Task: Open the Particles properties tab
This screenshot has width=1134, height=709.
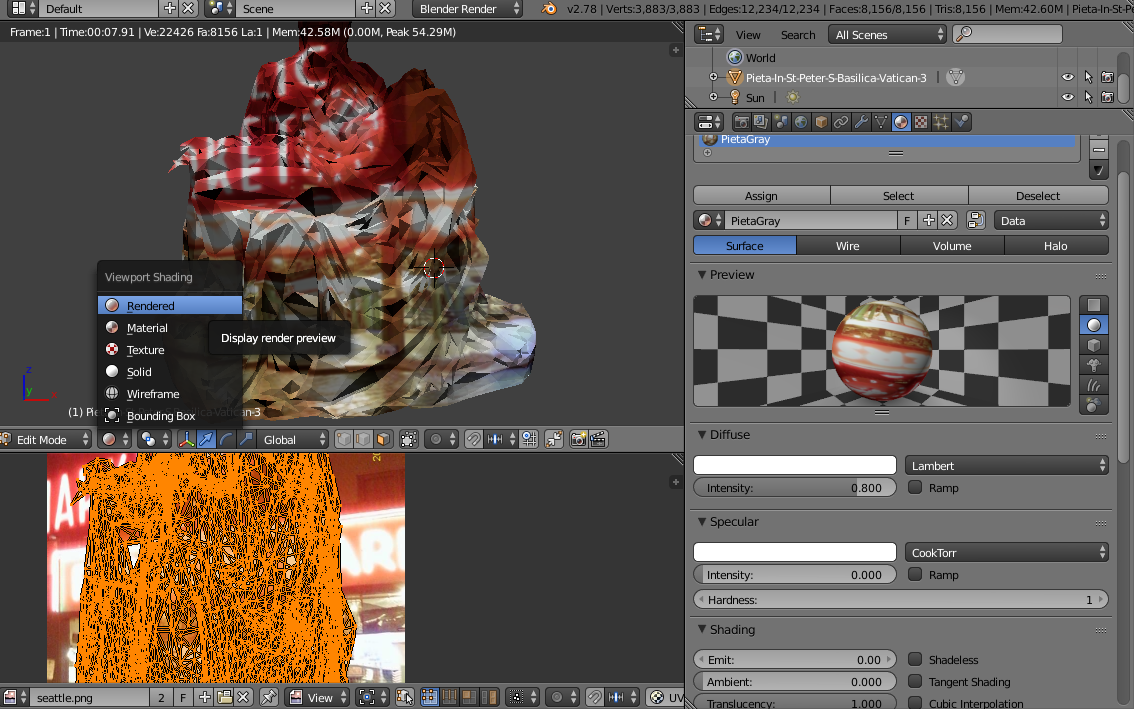Action: (x=941, y=122)
